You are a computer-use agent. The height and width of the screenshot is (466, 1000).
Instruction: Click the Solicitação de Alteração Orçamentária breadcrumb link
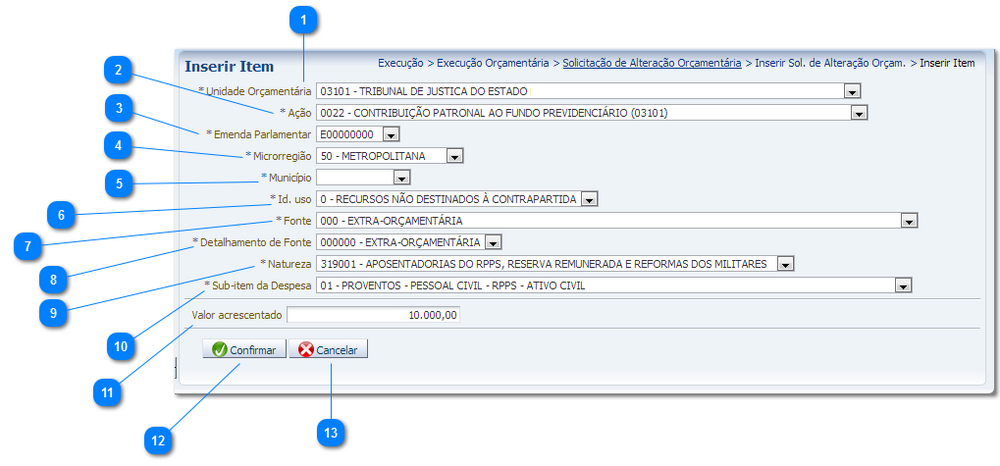tap(651, 63)
